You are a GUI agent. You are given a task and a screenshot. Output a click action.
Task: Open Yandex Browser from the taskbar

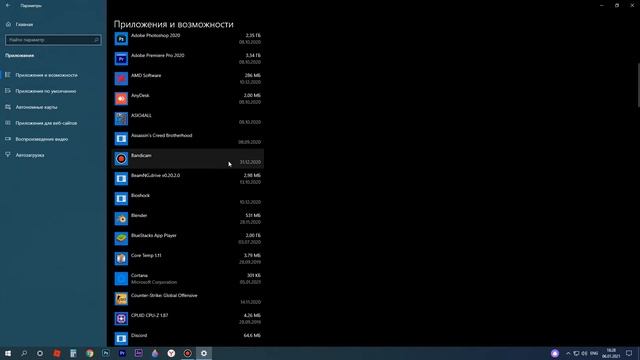171,353
